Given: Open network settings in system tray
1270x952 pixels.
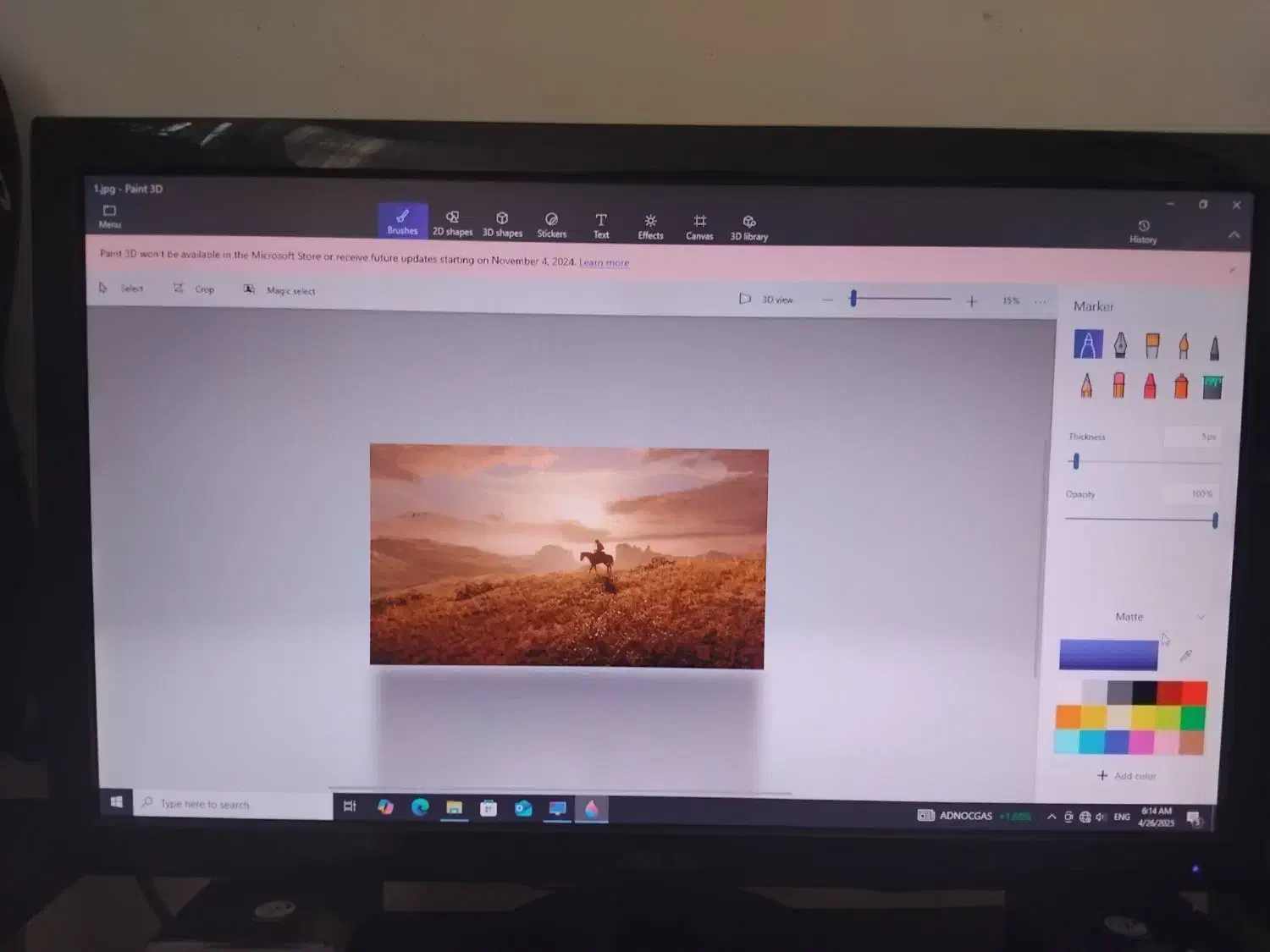Looking at the screenshot, I should 1085,817.
